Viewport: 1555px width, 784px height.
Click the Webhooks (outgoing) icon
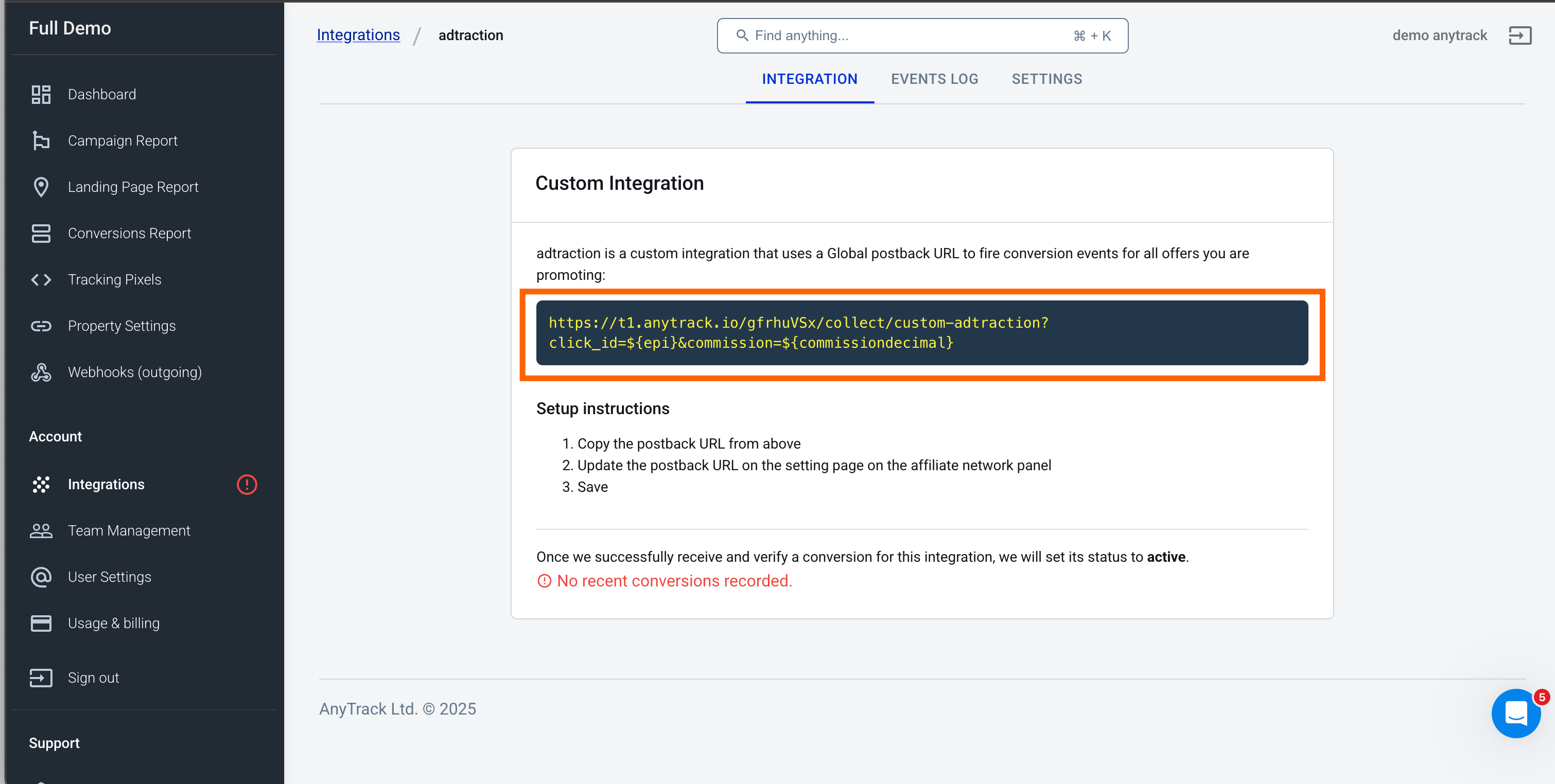point(41,372)
